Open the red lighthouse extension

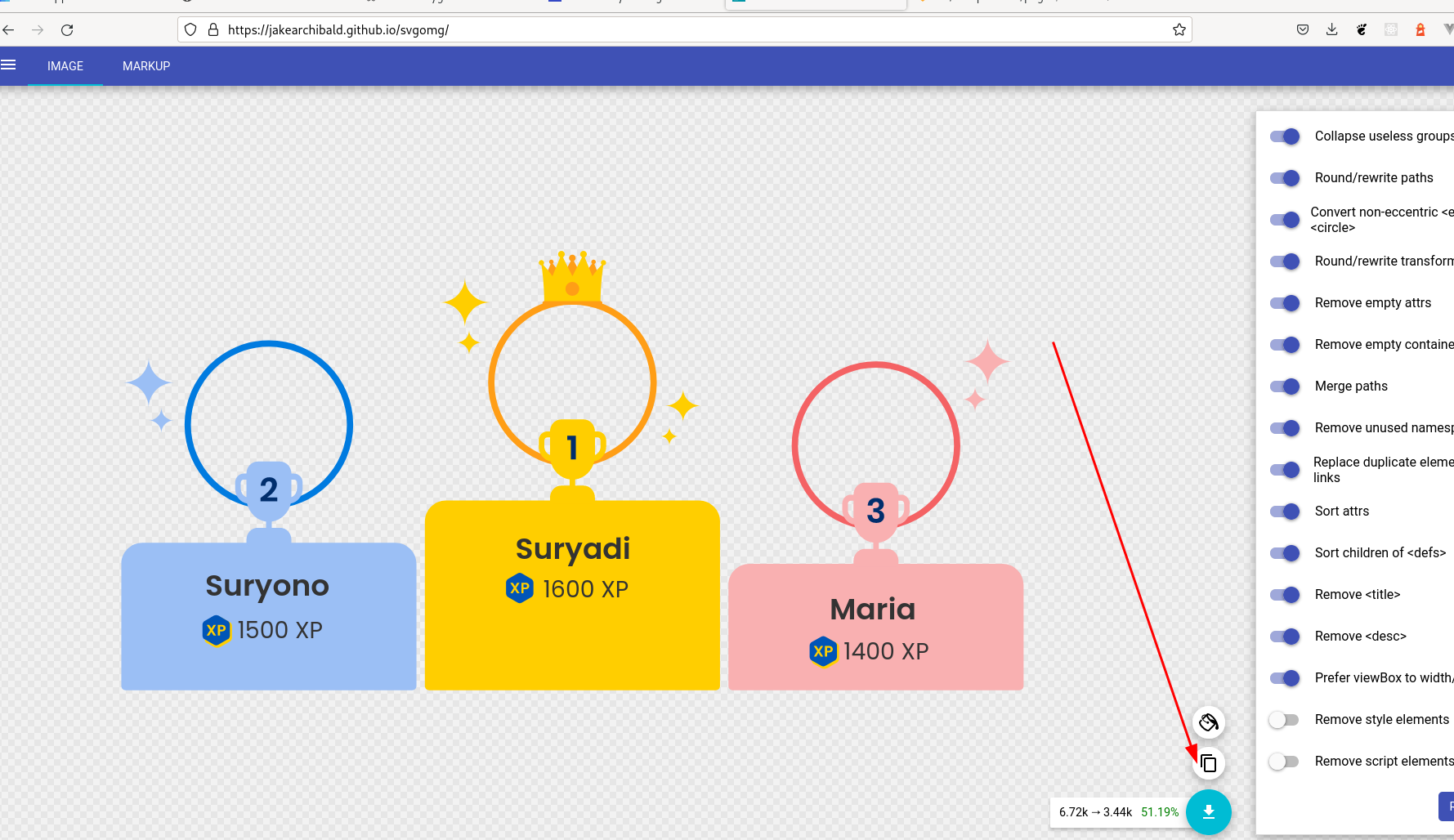pyautogui.click(x=1420, y=29)
